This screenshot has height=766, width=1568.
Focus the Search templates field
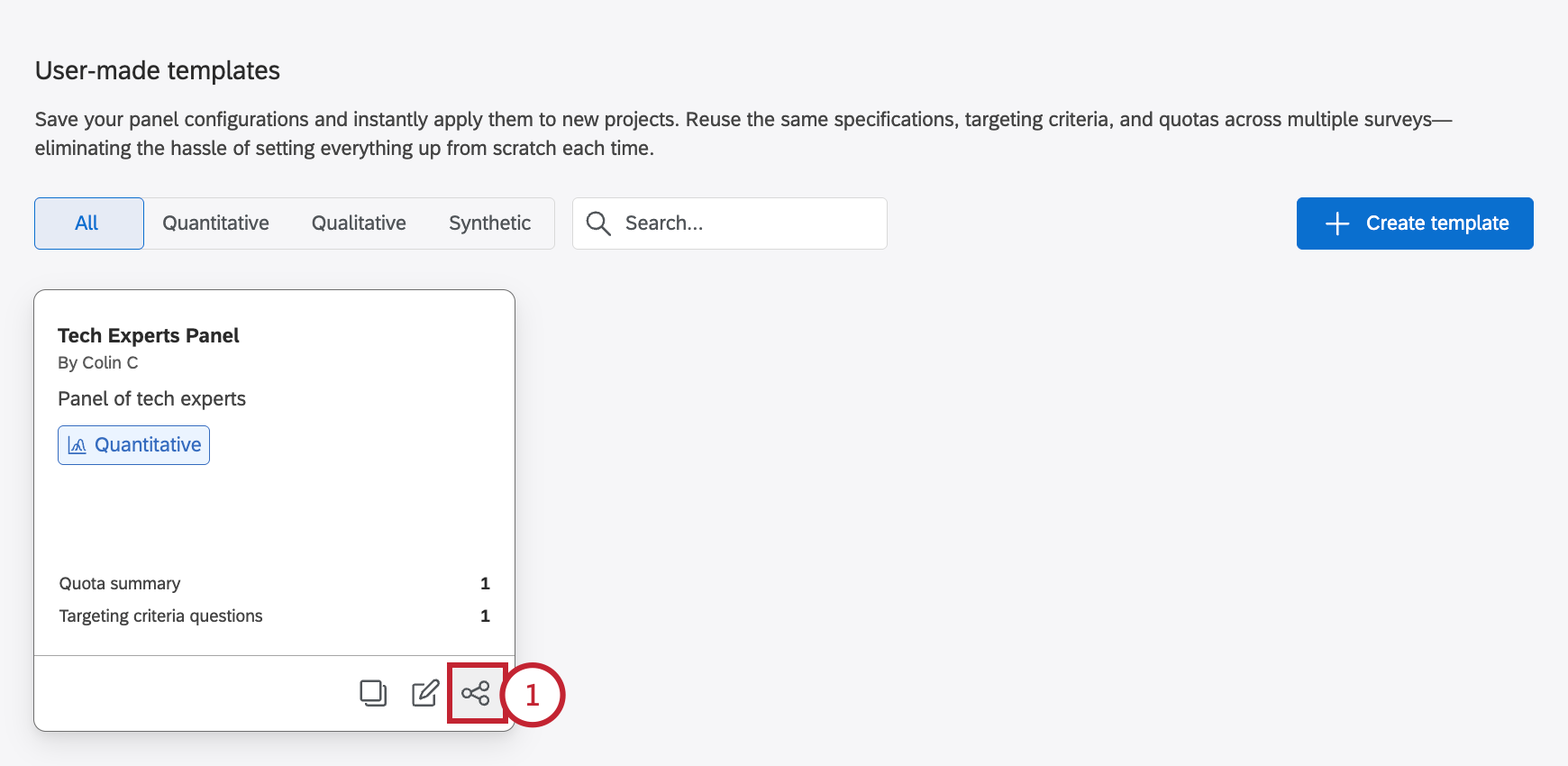[x=730, y=223]
